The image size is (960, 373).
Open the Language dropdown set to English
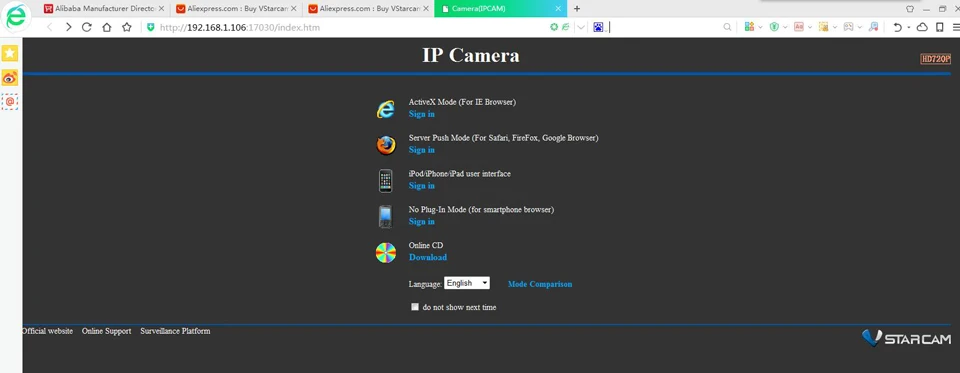pos(467,283)
